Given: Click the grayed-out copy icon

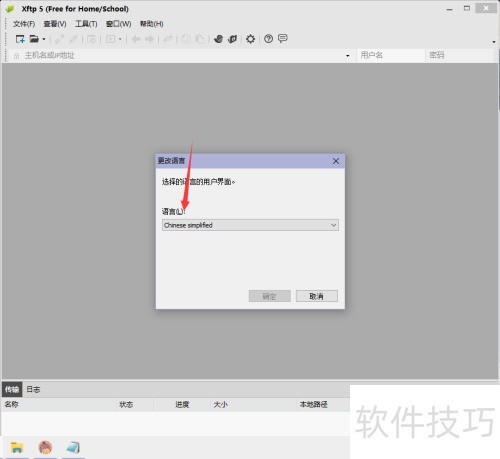Looking at the screenshot, I should [186, 39].
